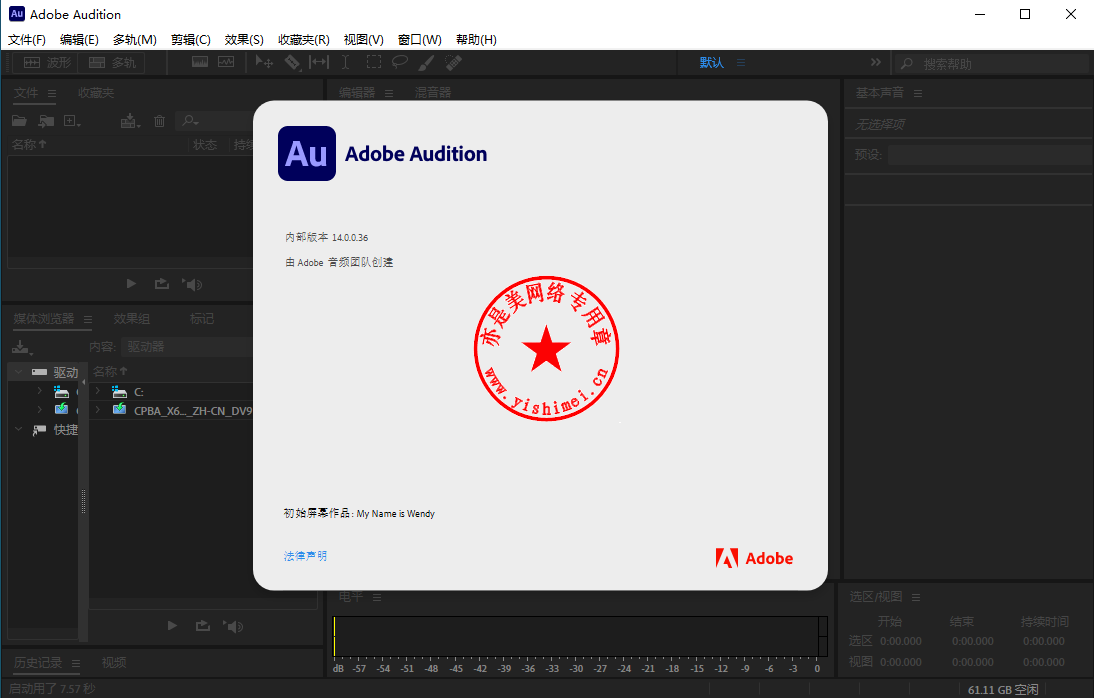Open the 法律声明 link
This screenshot has width=1094, height=698.
coord(305,556)
